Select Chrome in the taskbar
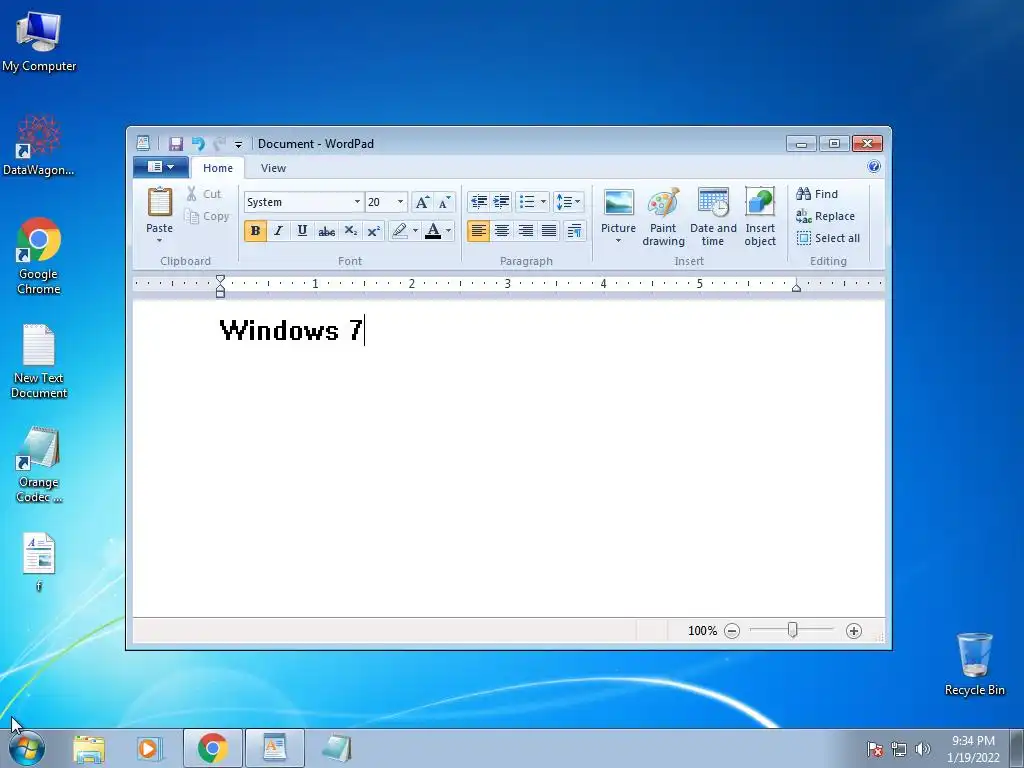The image size is (1024, 768). (212, 748)
